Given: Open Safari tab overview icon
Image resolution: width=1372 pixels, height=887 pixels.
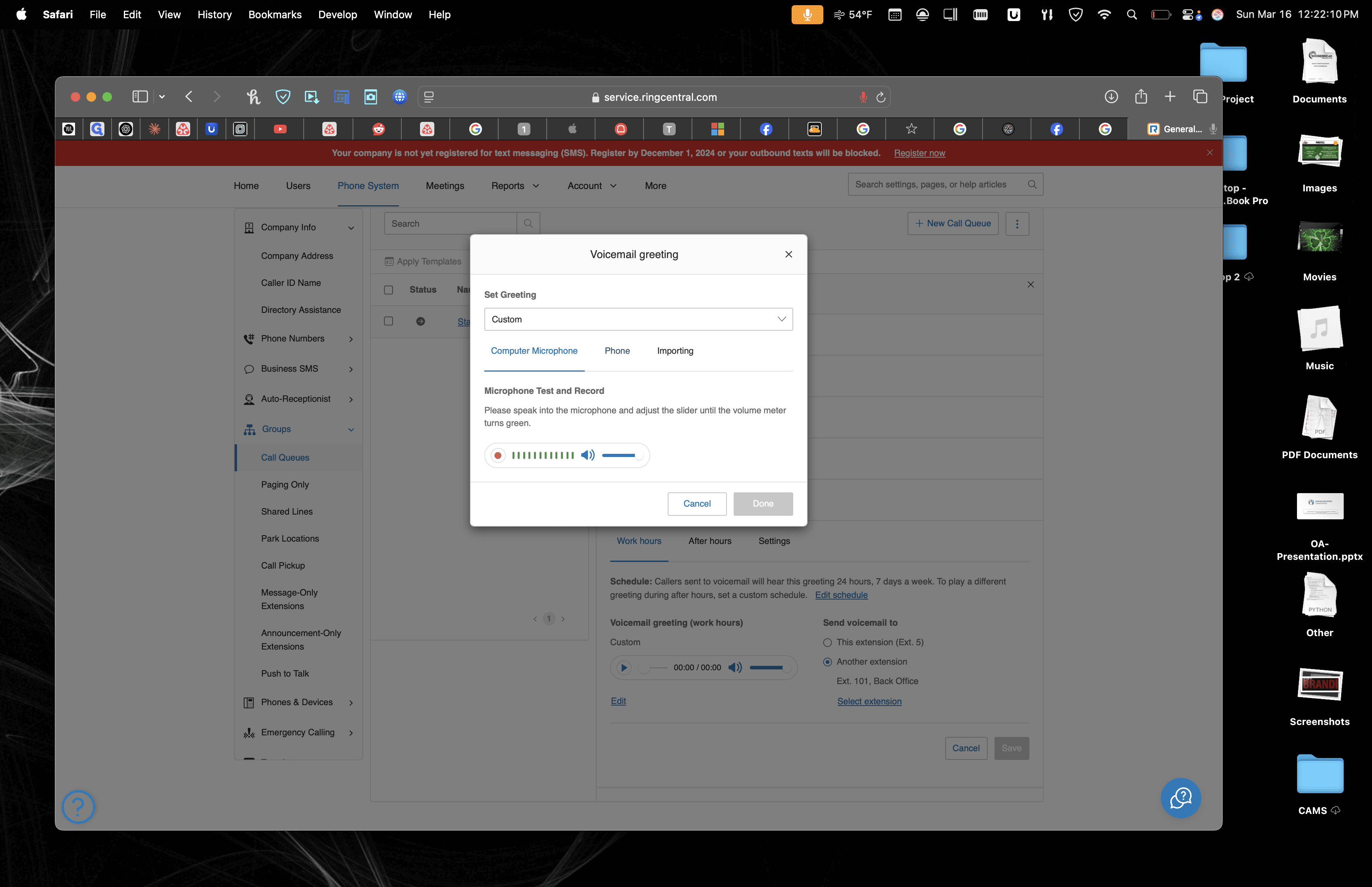Looking at the screenshot, I should [x=1200, y=97].
